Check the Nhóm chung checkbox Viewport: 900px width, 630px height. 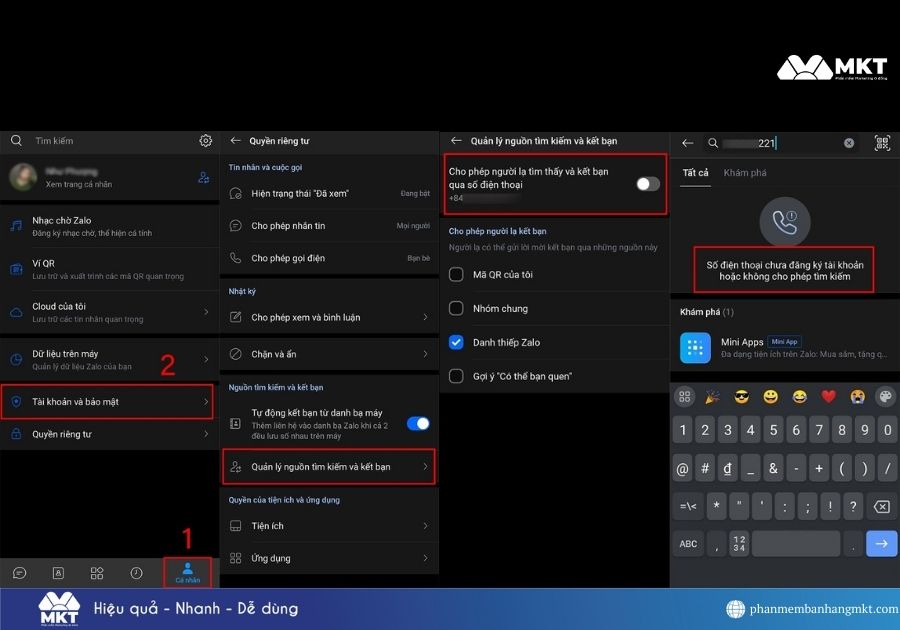[x=456, y=308]
